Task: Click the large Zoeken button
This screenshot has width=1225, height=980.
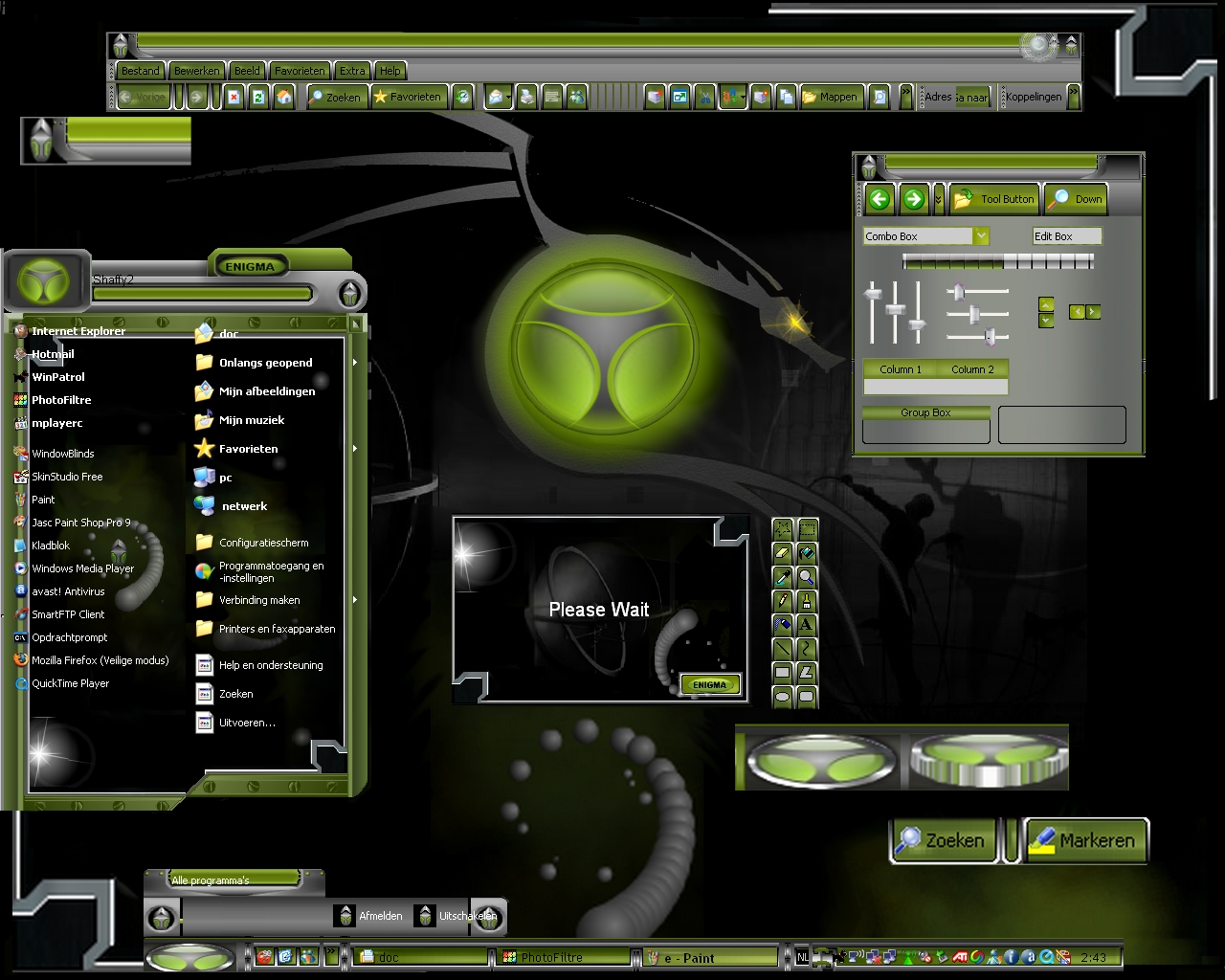Action: [943, 840]
